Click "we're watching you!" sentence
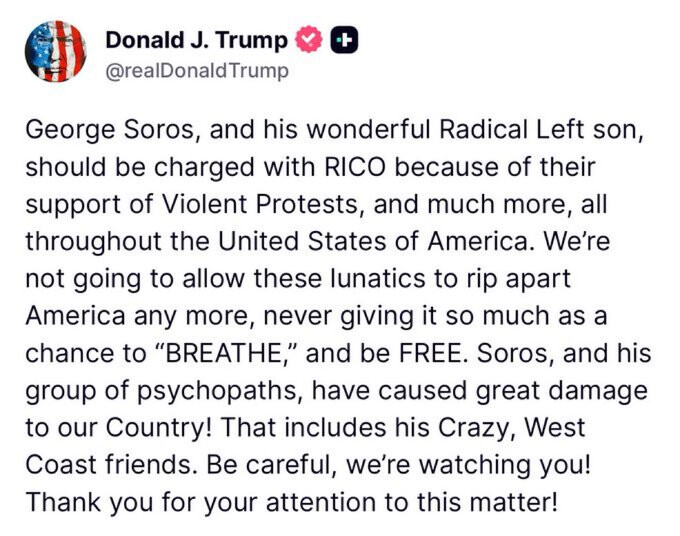This screenshot has width=680, height=536. (x=468, y=466)
